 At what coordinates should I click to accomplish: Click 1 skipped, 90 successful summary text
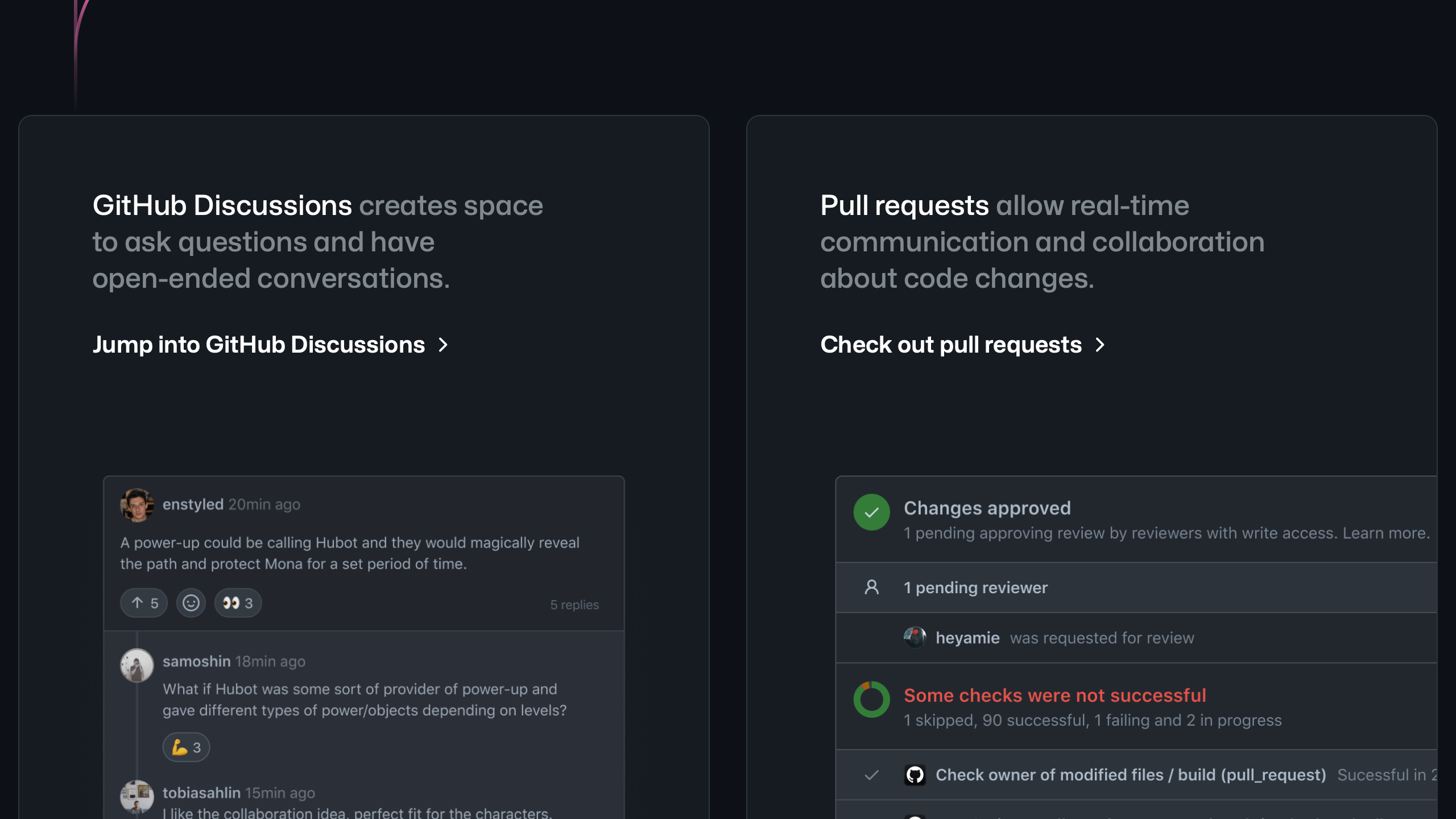click(1093, 720)
